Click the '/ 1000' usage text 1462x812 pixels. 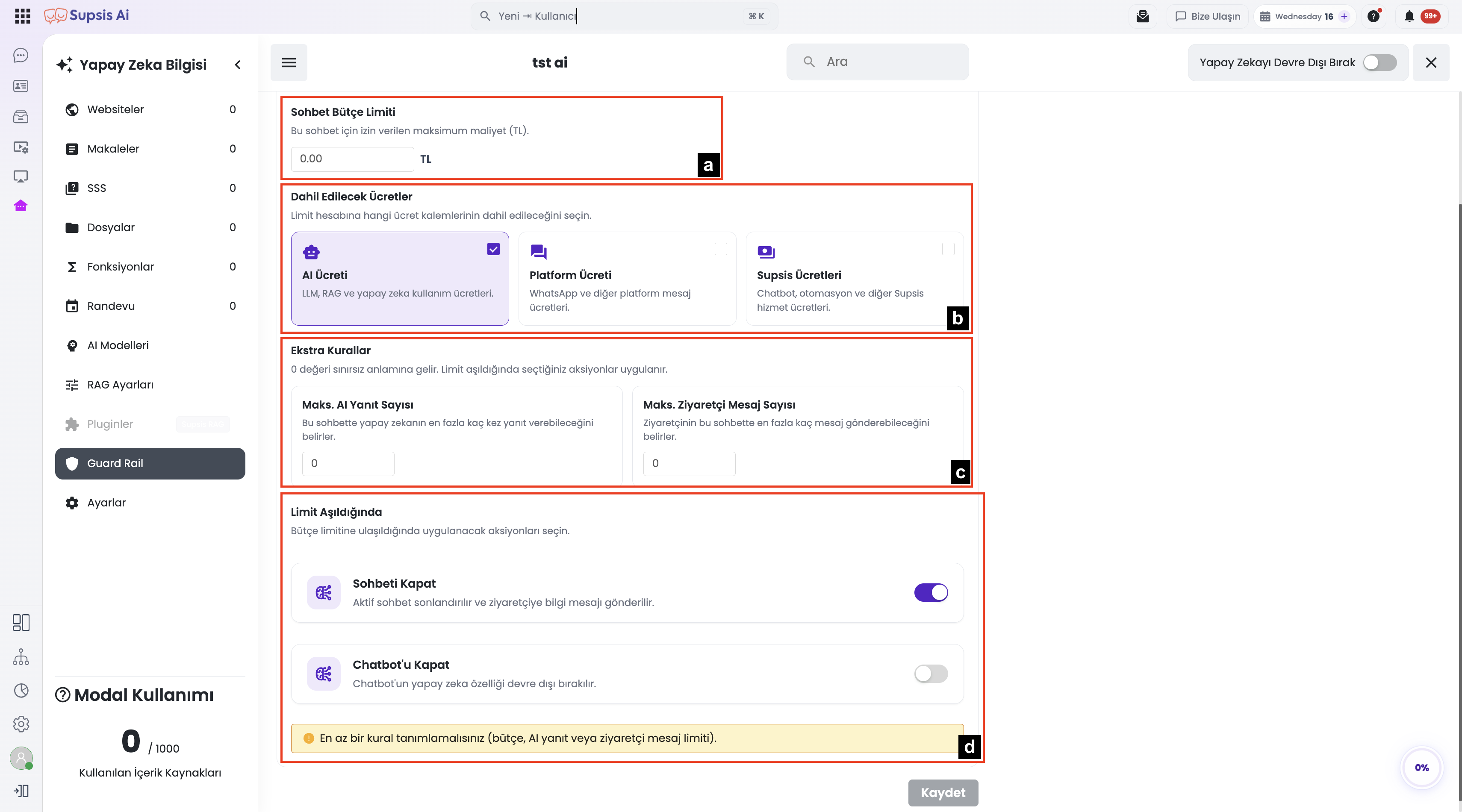pyautogui.click(x=163, y=748)
